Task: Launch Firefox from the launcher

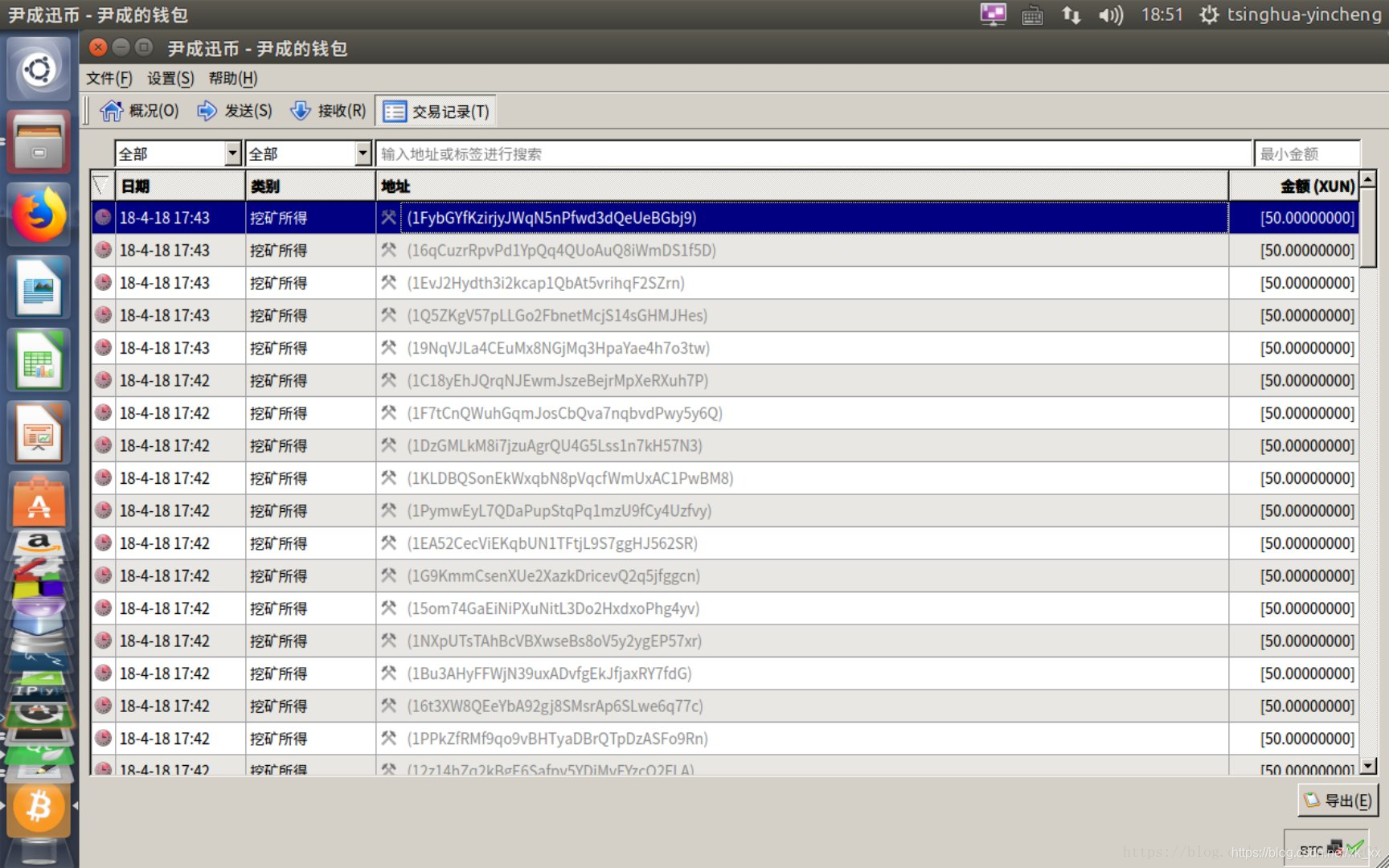Action: coord(39,214)
